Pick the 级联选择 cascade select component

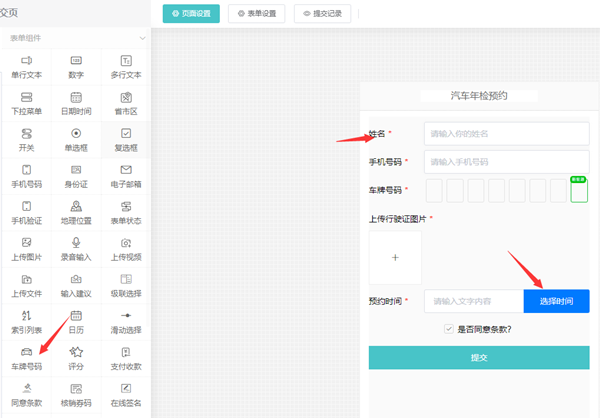point(126,286)
